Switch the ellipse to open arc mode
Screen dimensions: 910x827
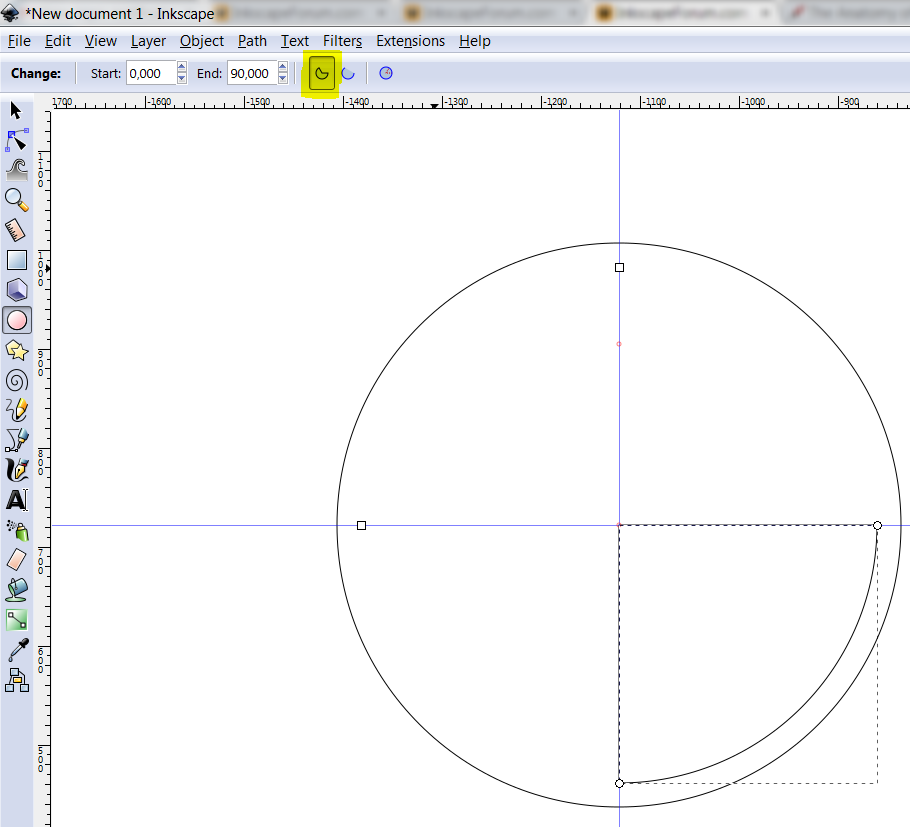click(x=350, y=72)
